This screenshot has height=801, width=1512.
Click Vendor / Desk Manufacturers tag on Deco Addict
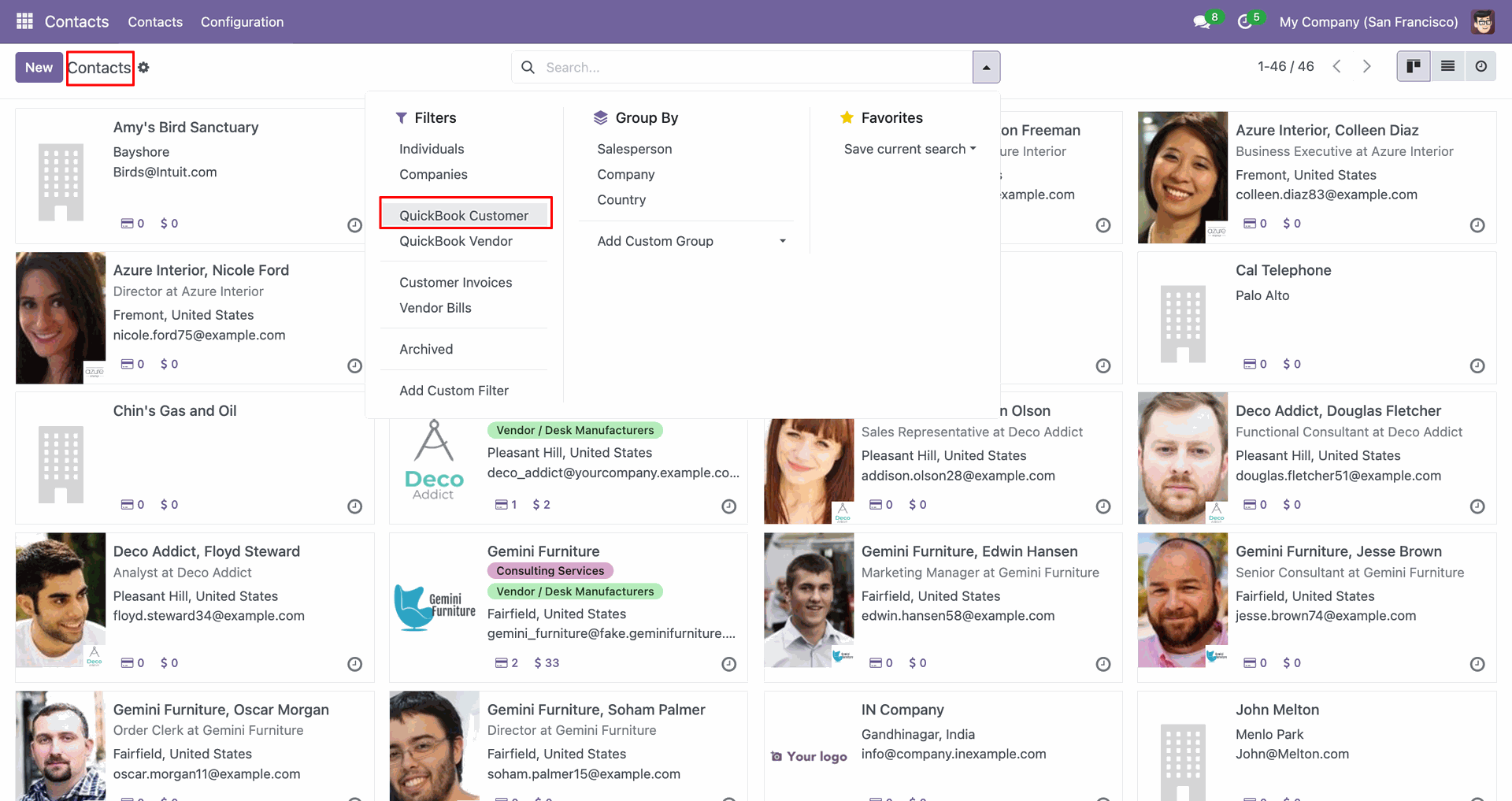575,430
